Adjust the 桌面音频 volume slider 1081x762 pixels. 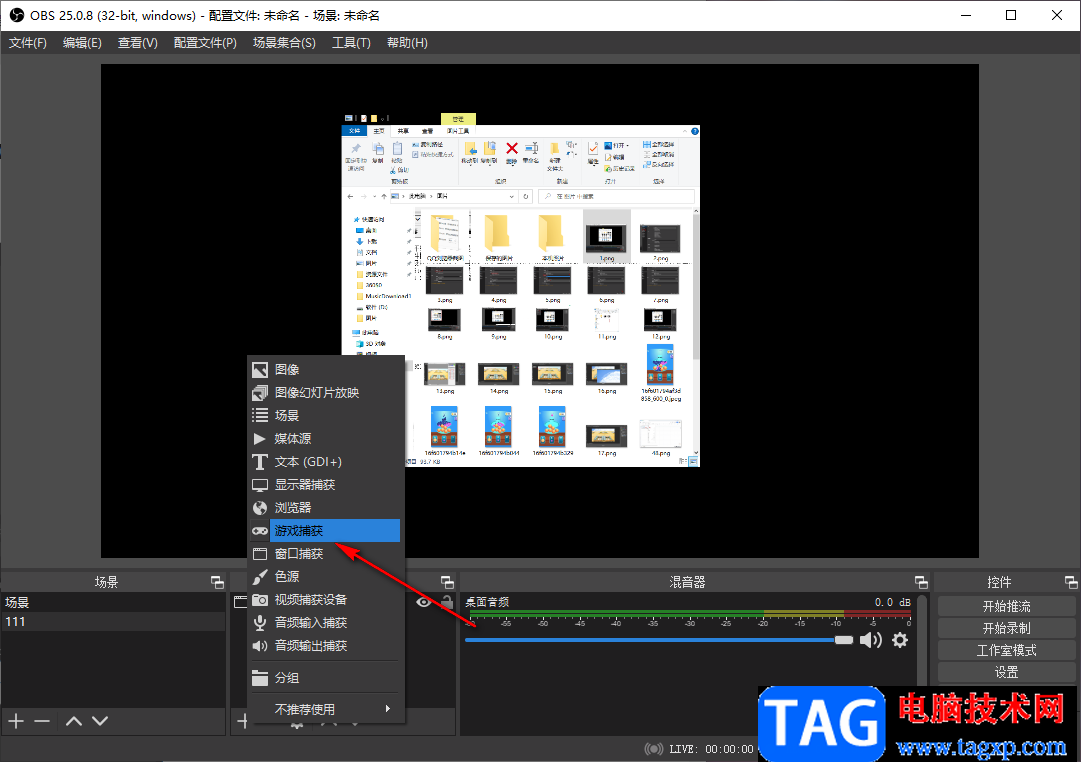point(659,640)
